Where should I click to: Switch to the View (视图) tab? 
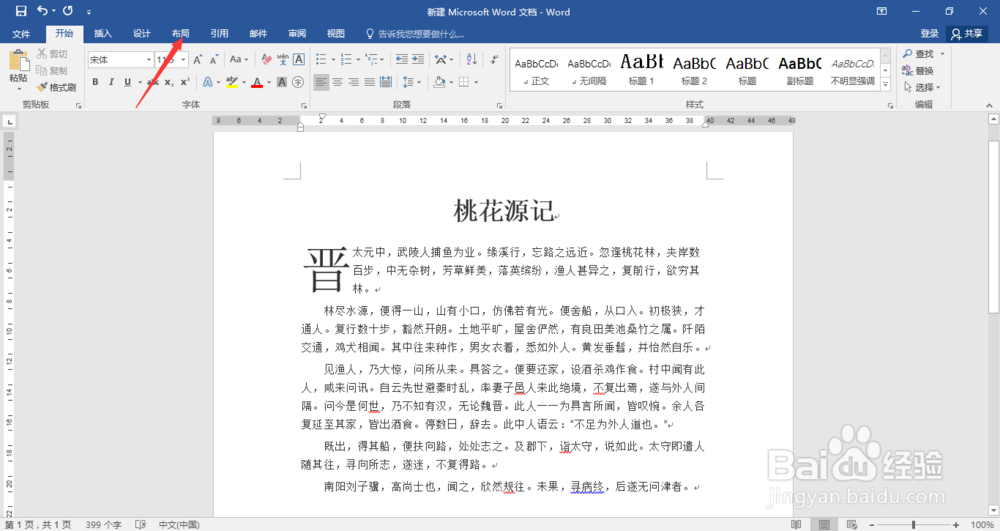336,34
